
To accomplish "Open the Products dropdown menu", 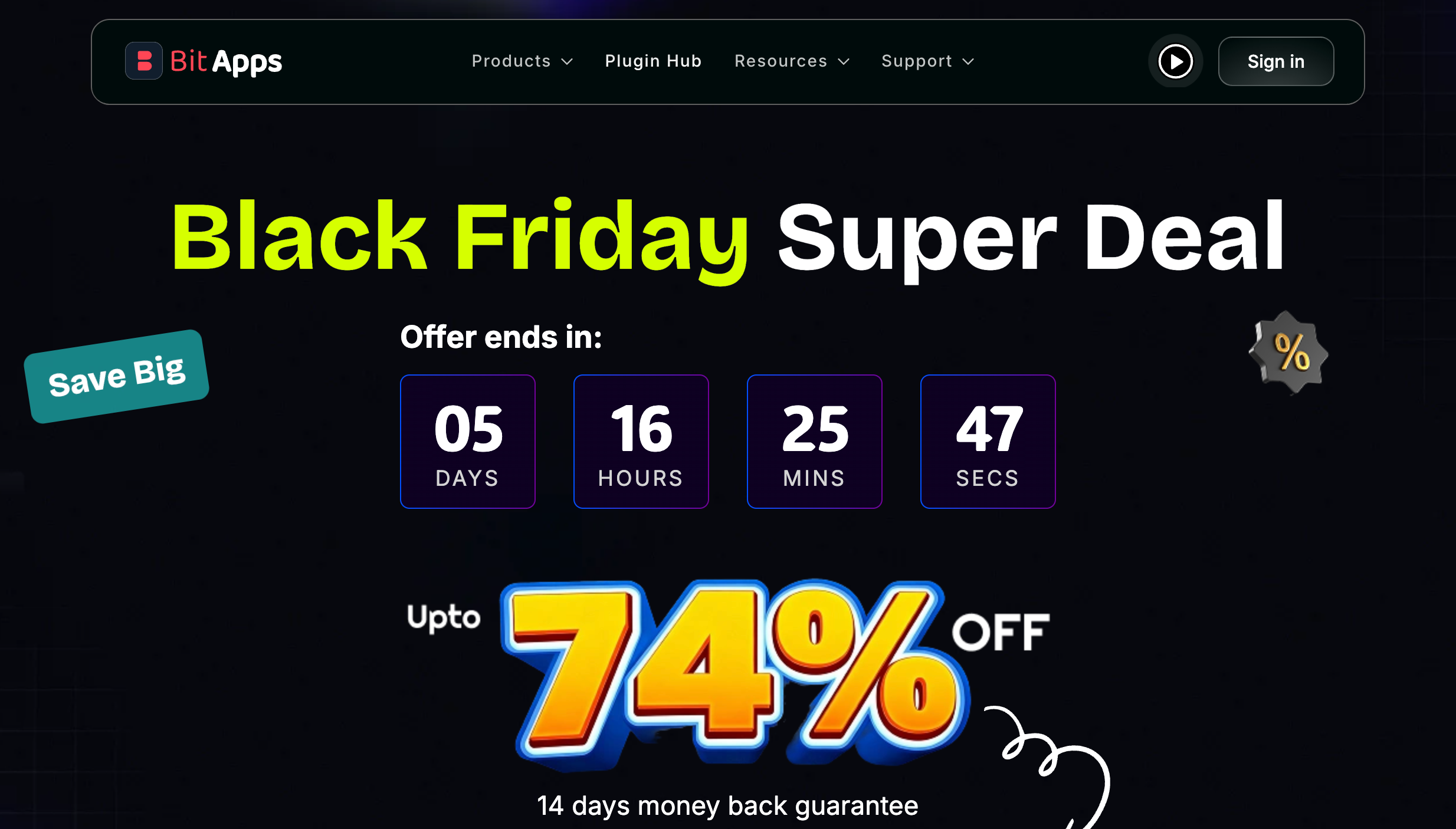I will coord(522,61).
